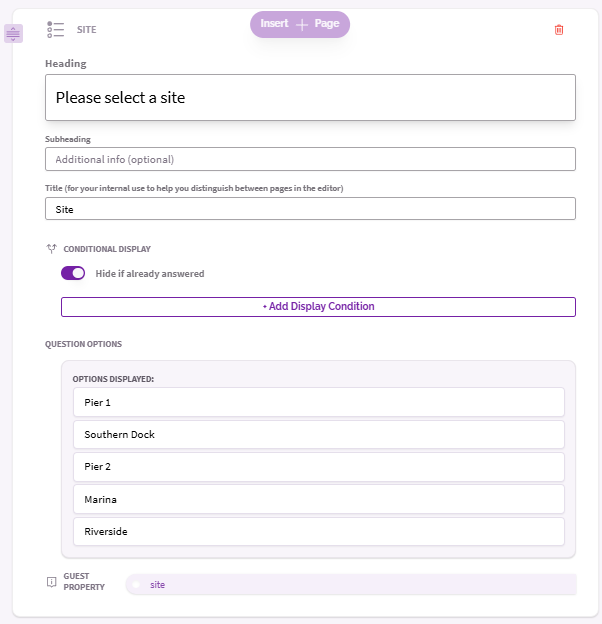Click the Insert Page button
This screenshot has width=602, height=624.
tap(300, 24)
